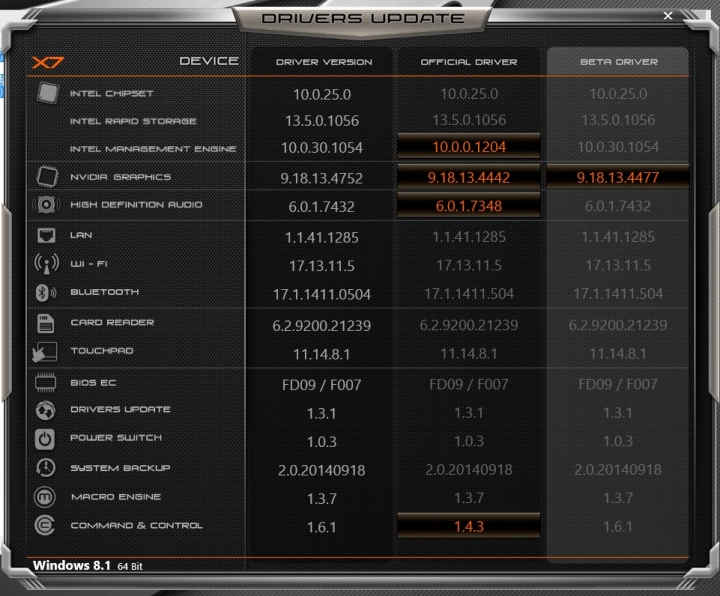The height and width of the screenshot is (596, 720).
Task: Click installed Bluetooth version 17.1.1411.0504
Action: (x=322, y=294)
